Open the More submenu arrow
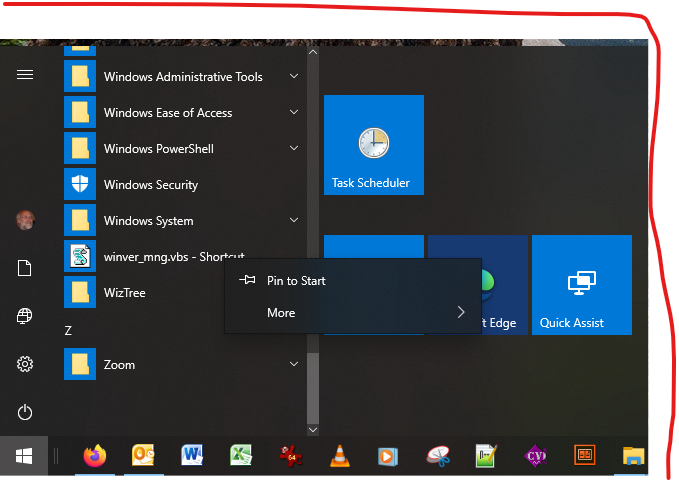679x480 pixels. coord(461,312)
